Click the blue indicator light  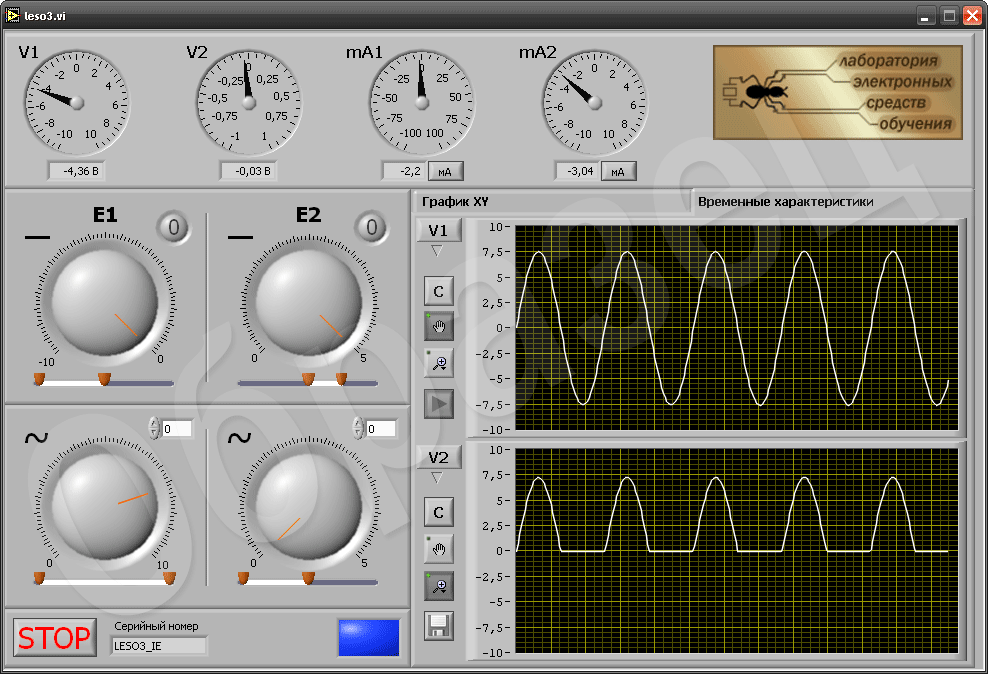[369, 637]
